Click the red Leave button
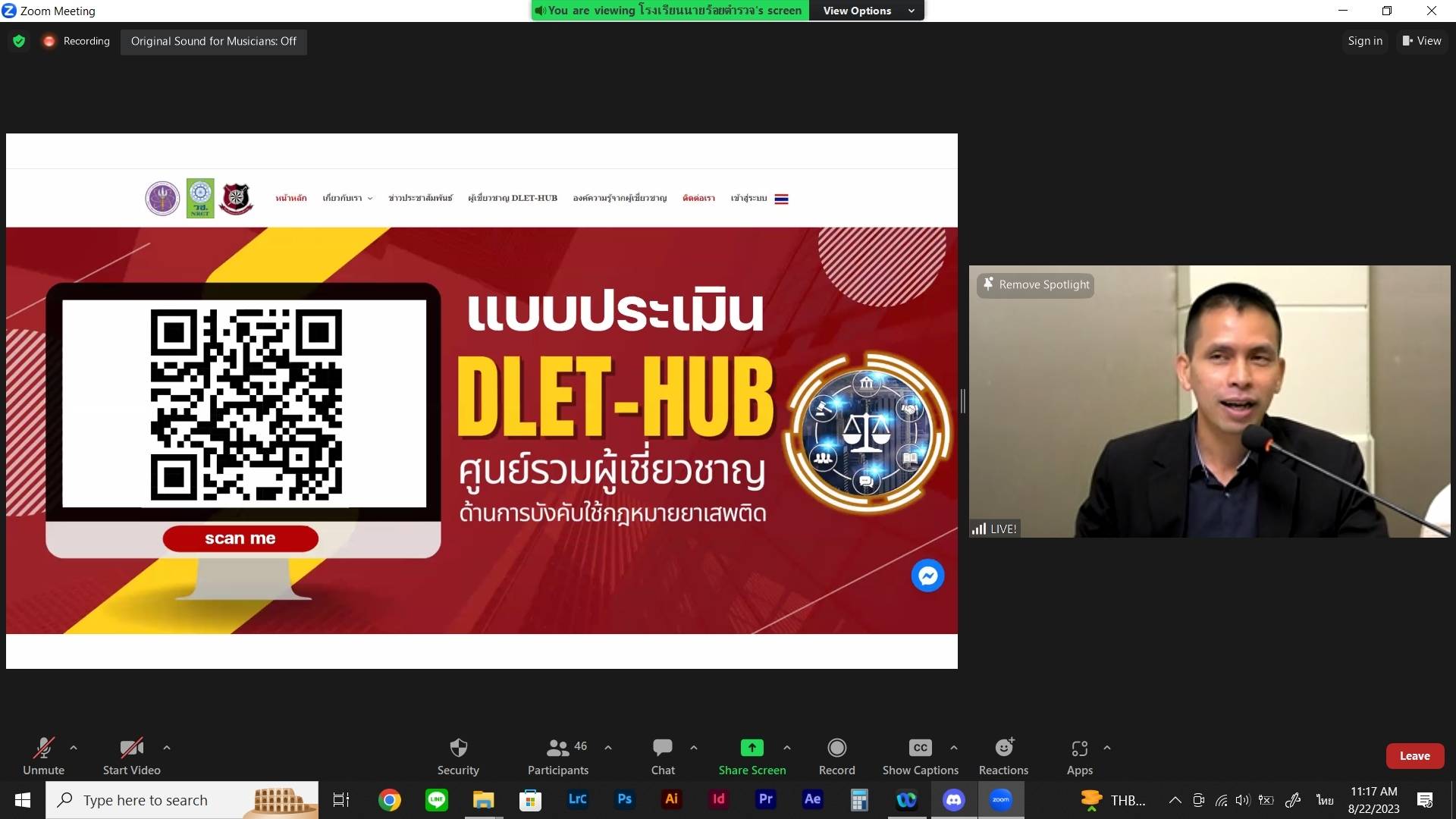 coord(1414,756)
